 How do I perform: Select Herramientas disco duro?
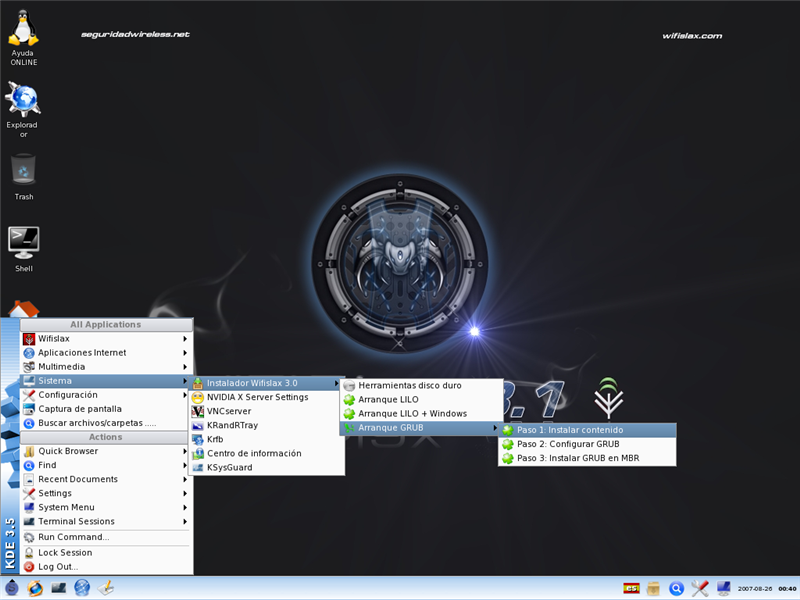[x=410, y=385]
